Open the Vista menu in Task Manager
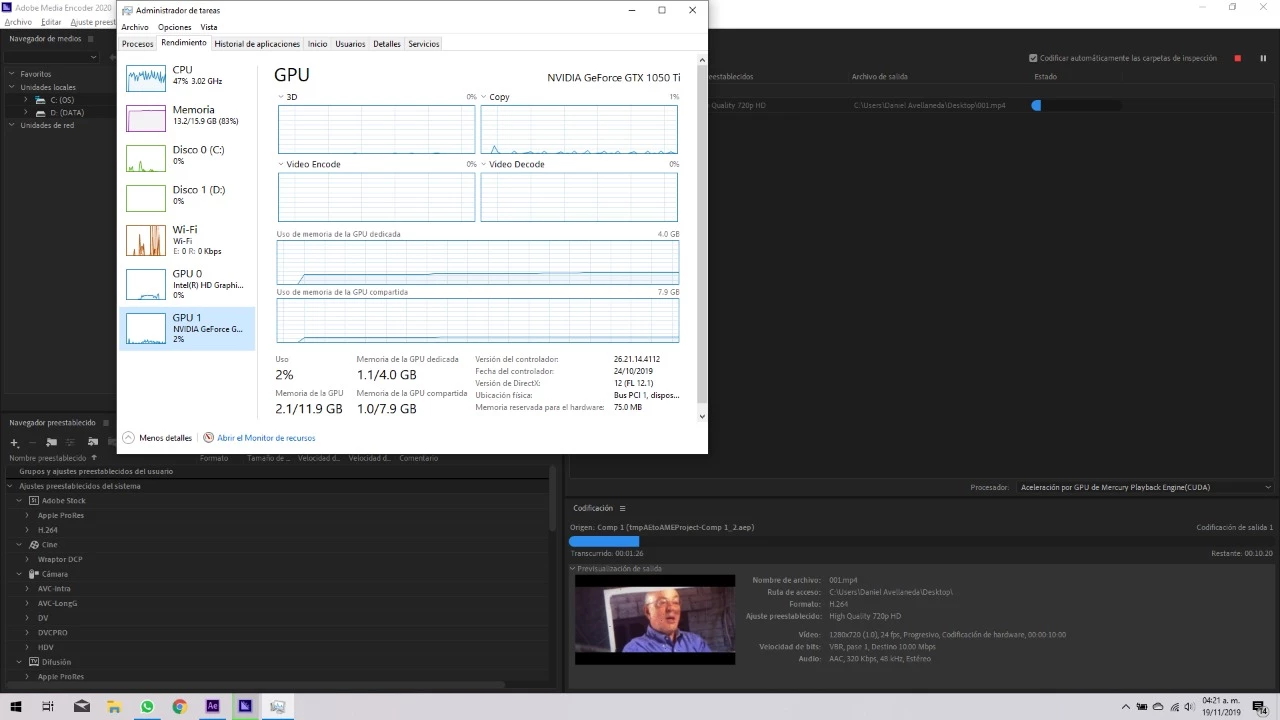 (208, 27)
